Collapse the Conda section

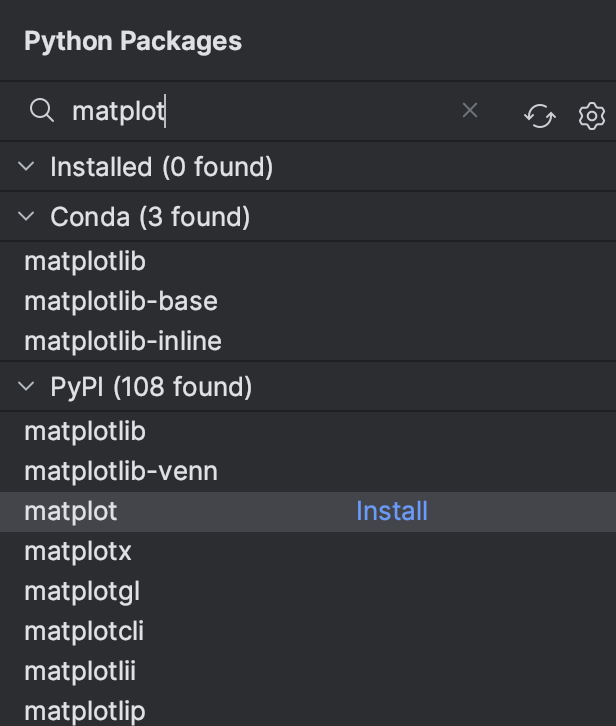[x=27, y=217]
